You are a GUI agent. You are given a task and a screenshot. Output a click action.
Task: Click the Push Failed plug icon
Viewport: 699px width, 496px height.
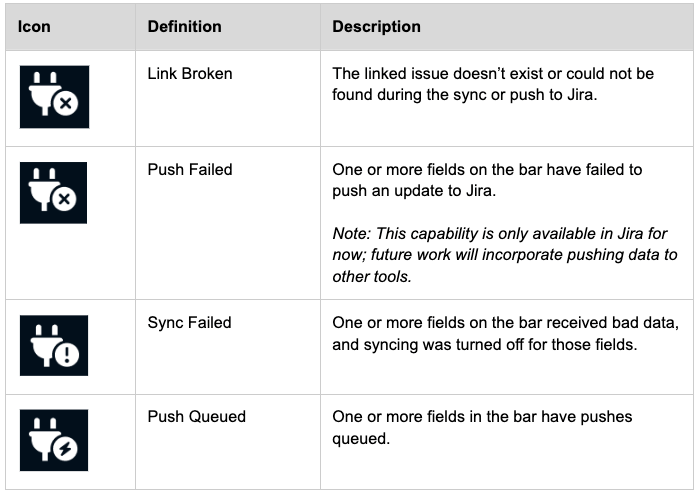53,193
